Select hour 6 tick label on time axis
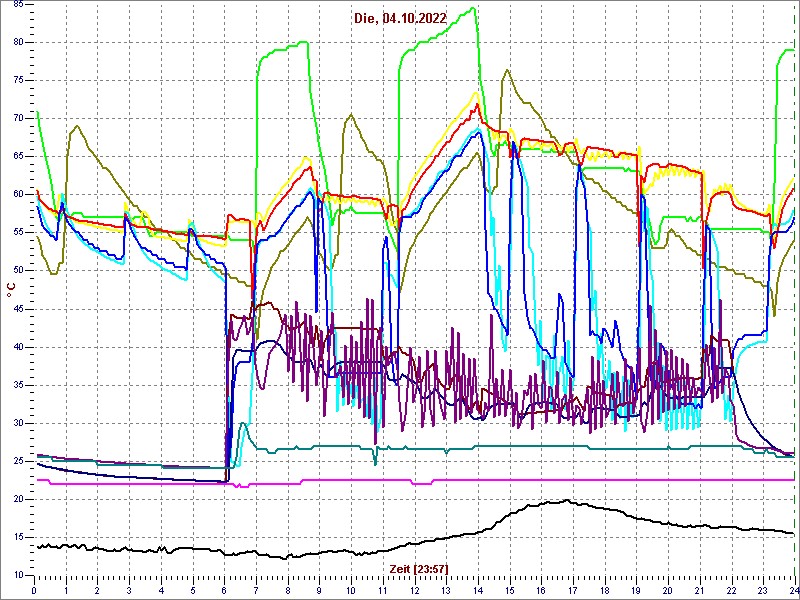 [x=225, y=590]
